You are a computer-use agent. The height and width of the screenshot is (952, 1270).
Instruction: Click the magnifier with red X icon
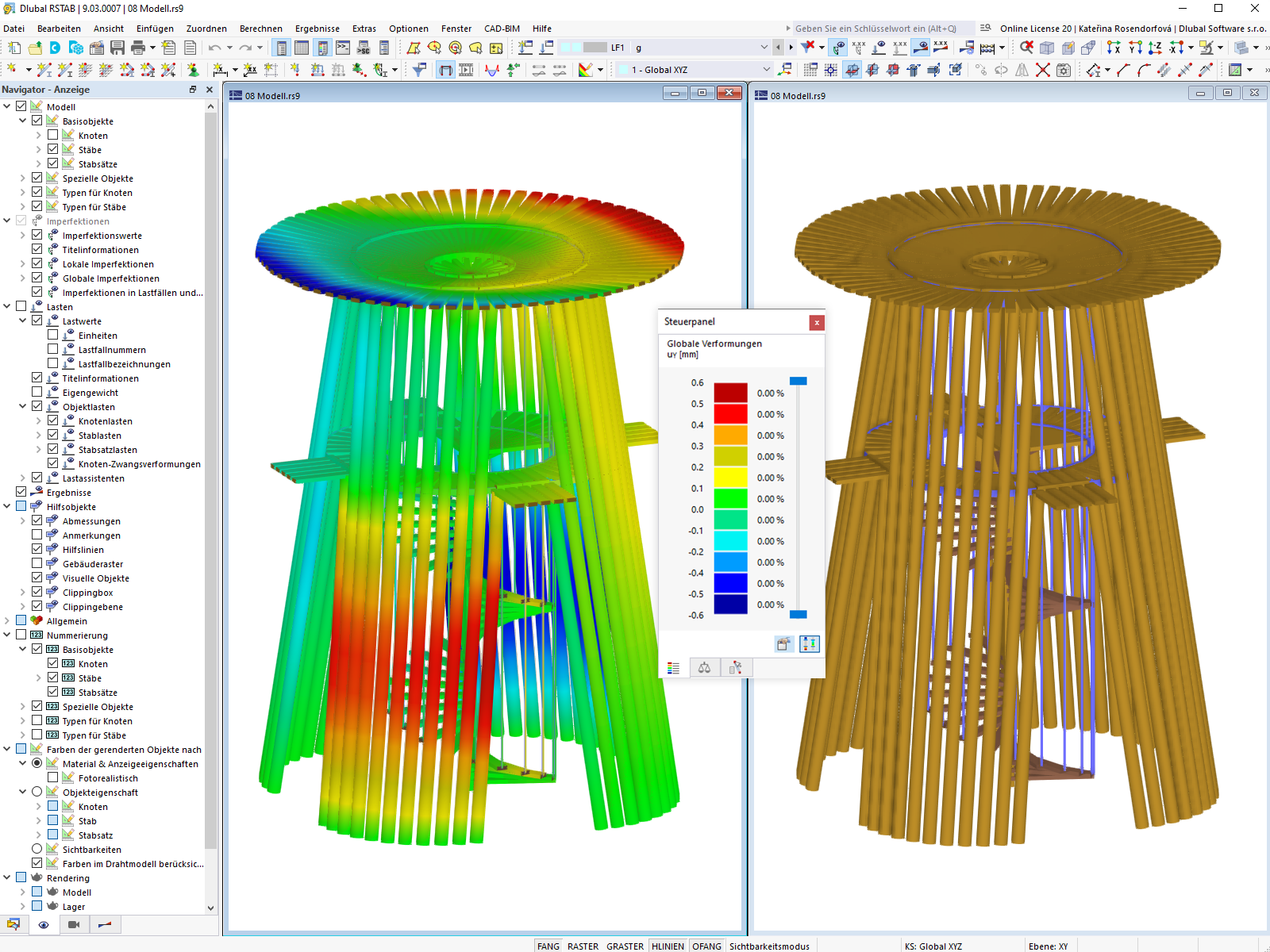(1026, 48)
